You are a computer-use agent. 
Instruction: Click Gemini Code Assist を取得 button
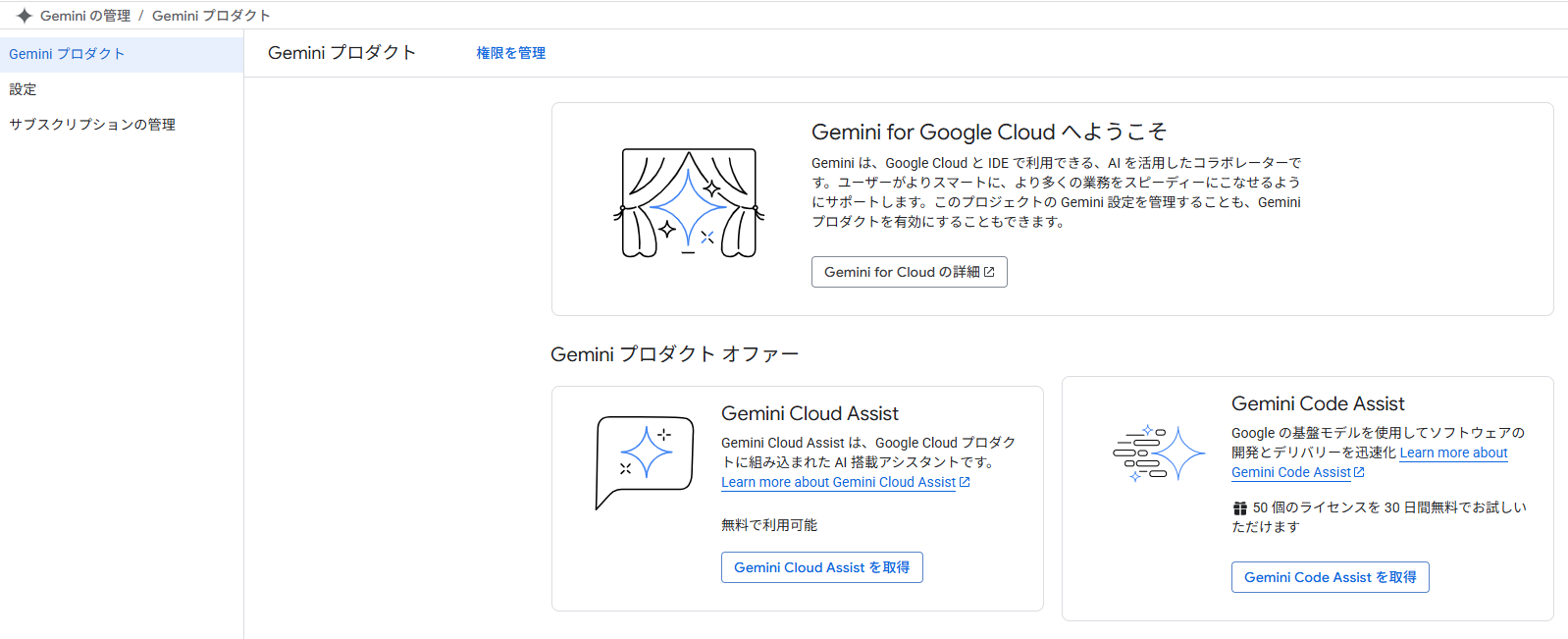pos(1331,577)
